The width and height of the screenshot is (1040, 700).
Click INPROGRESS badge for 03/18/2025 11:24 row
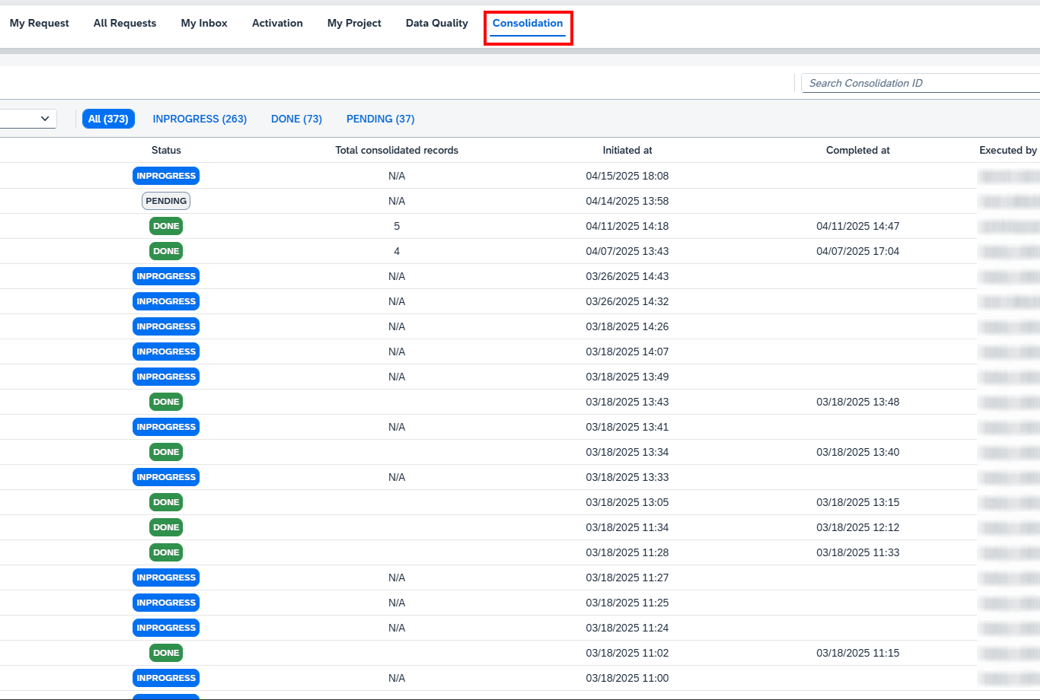click(x=166, y=628)
